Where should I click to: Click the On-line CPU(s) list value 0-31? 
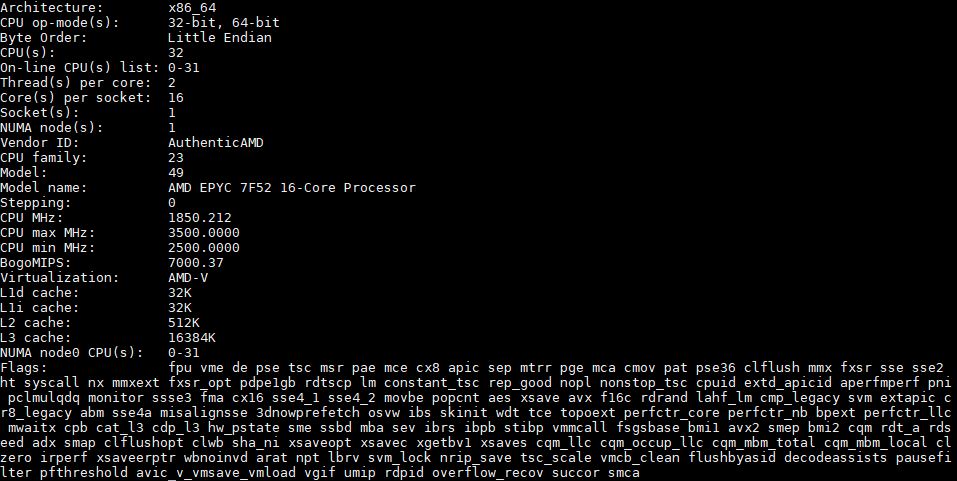[184, 67]
